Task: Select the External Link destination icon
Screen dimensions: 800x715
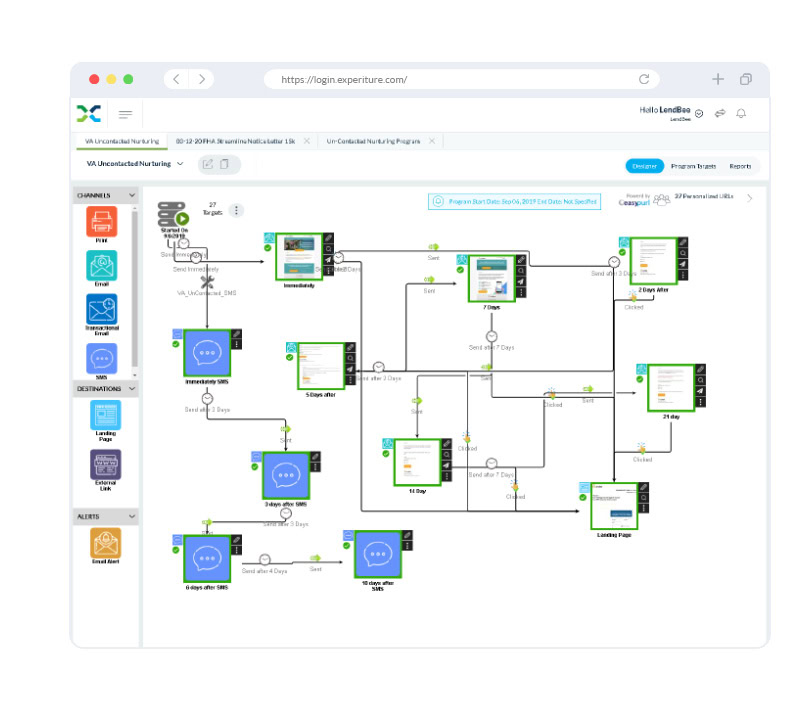Action: pos(106,464)
